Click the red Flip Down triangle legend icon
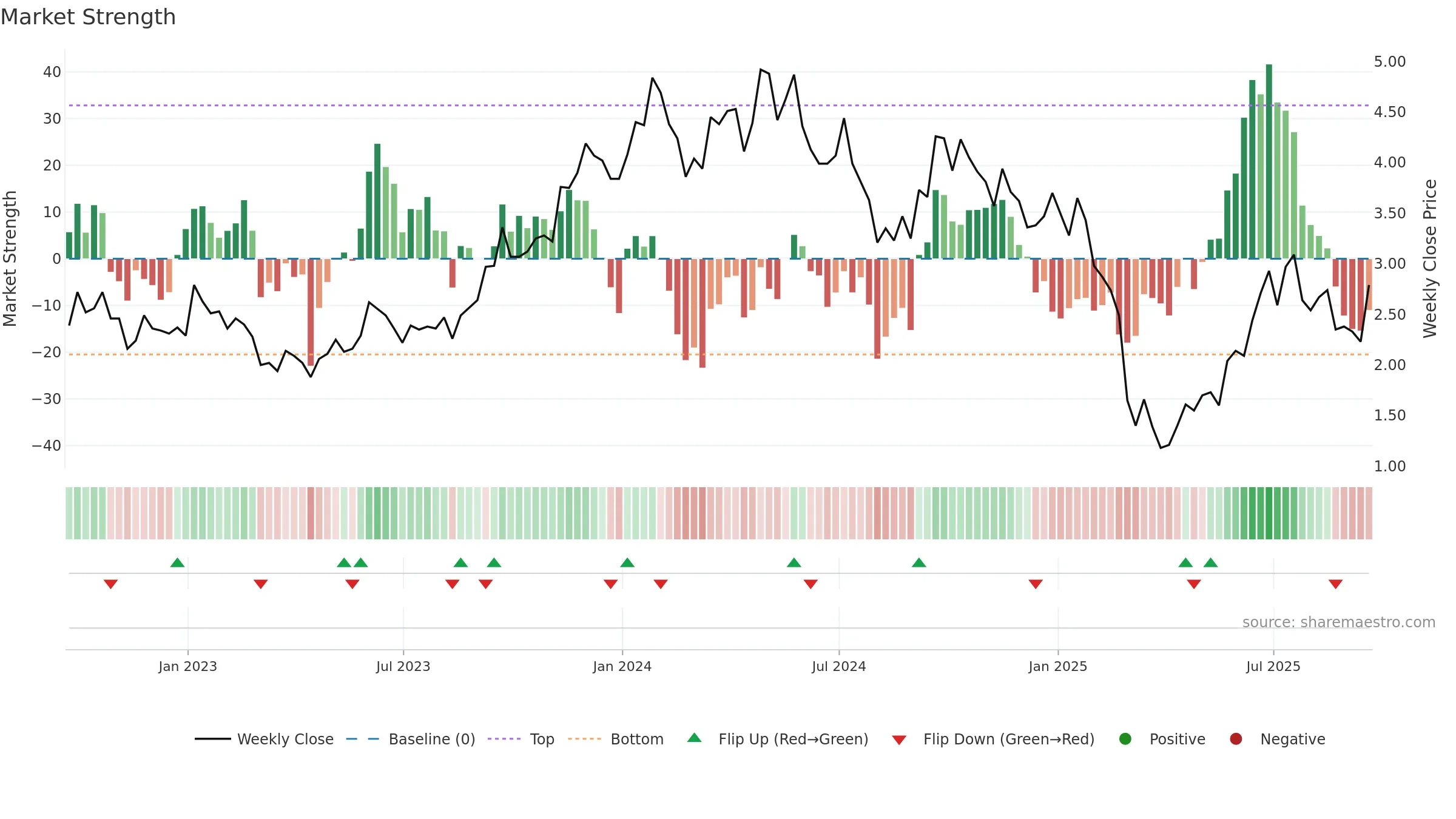Screen dimensions: 1456x819 pyautogui.click(x=899, y=740)
